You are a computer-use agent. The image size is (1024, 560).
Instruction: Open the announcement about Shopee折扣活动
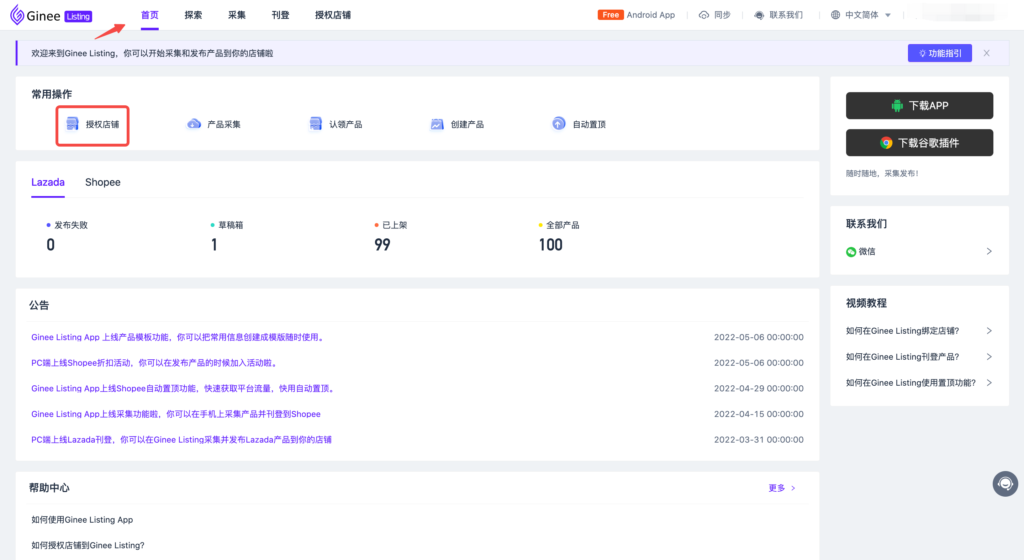point(155,363)
